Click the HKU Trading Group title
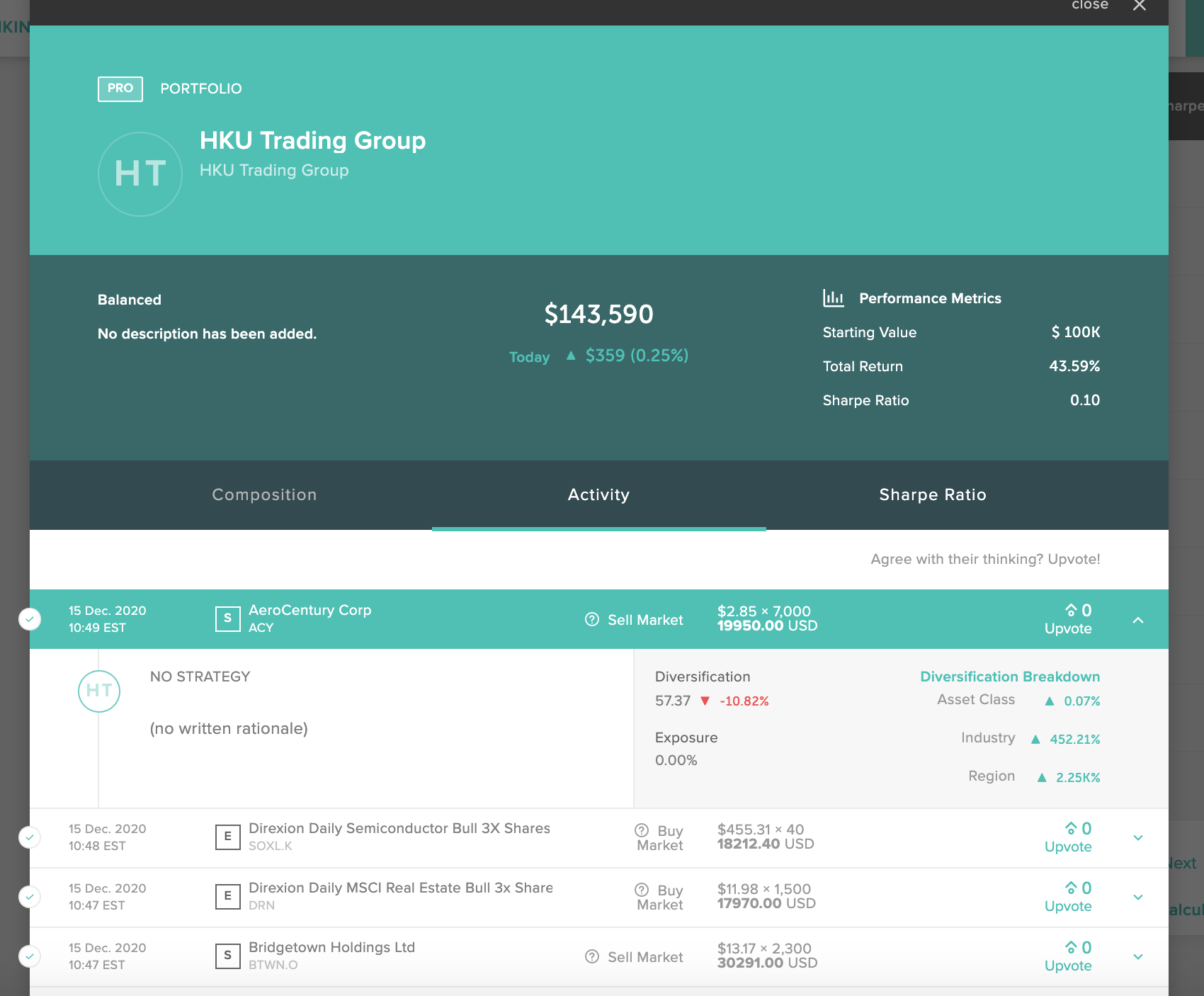This screenshot has height=996, width=1204. point(313,140)
